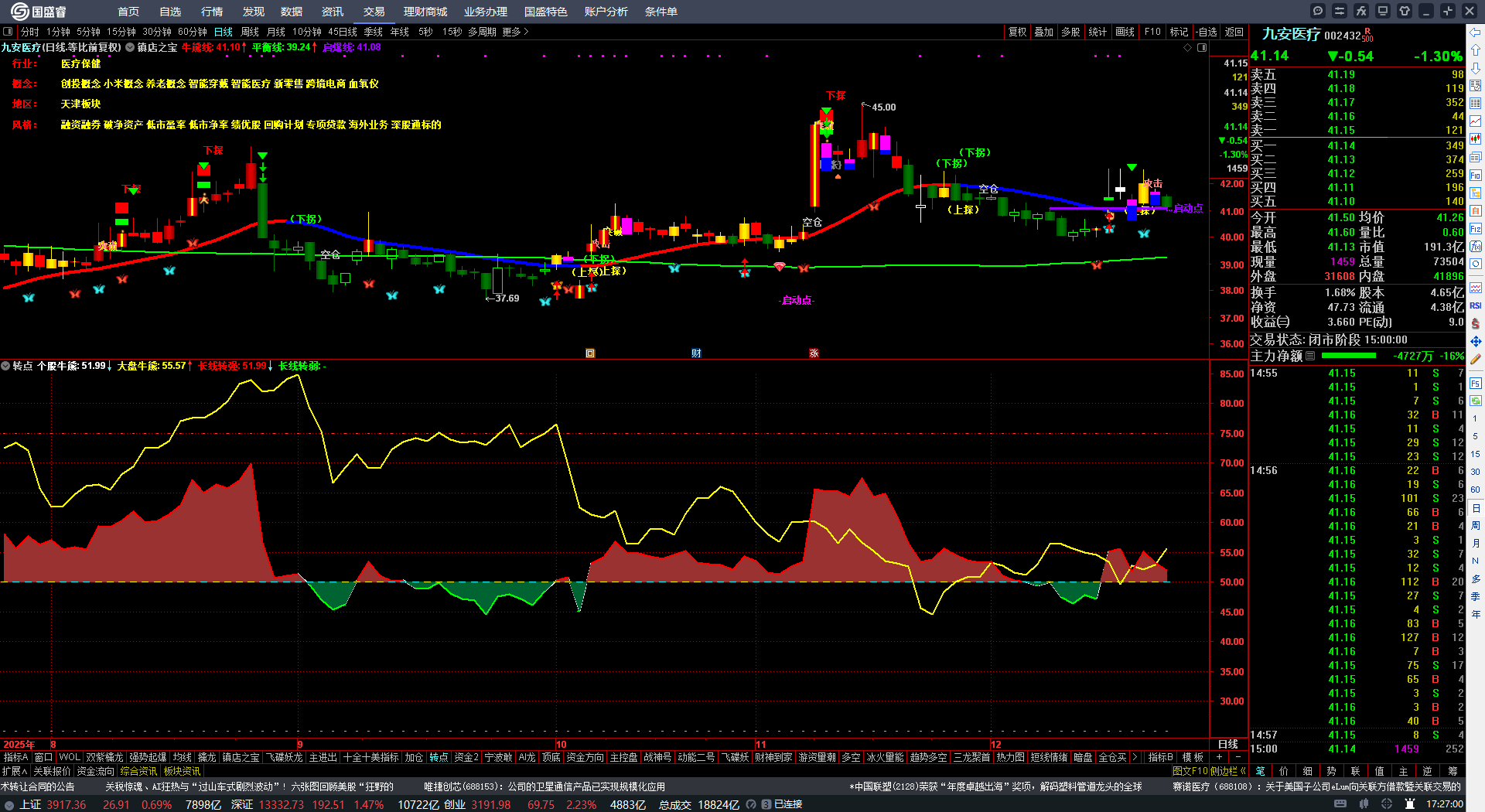Click the screen display icon in title bar

[x=1383, y=11]
